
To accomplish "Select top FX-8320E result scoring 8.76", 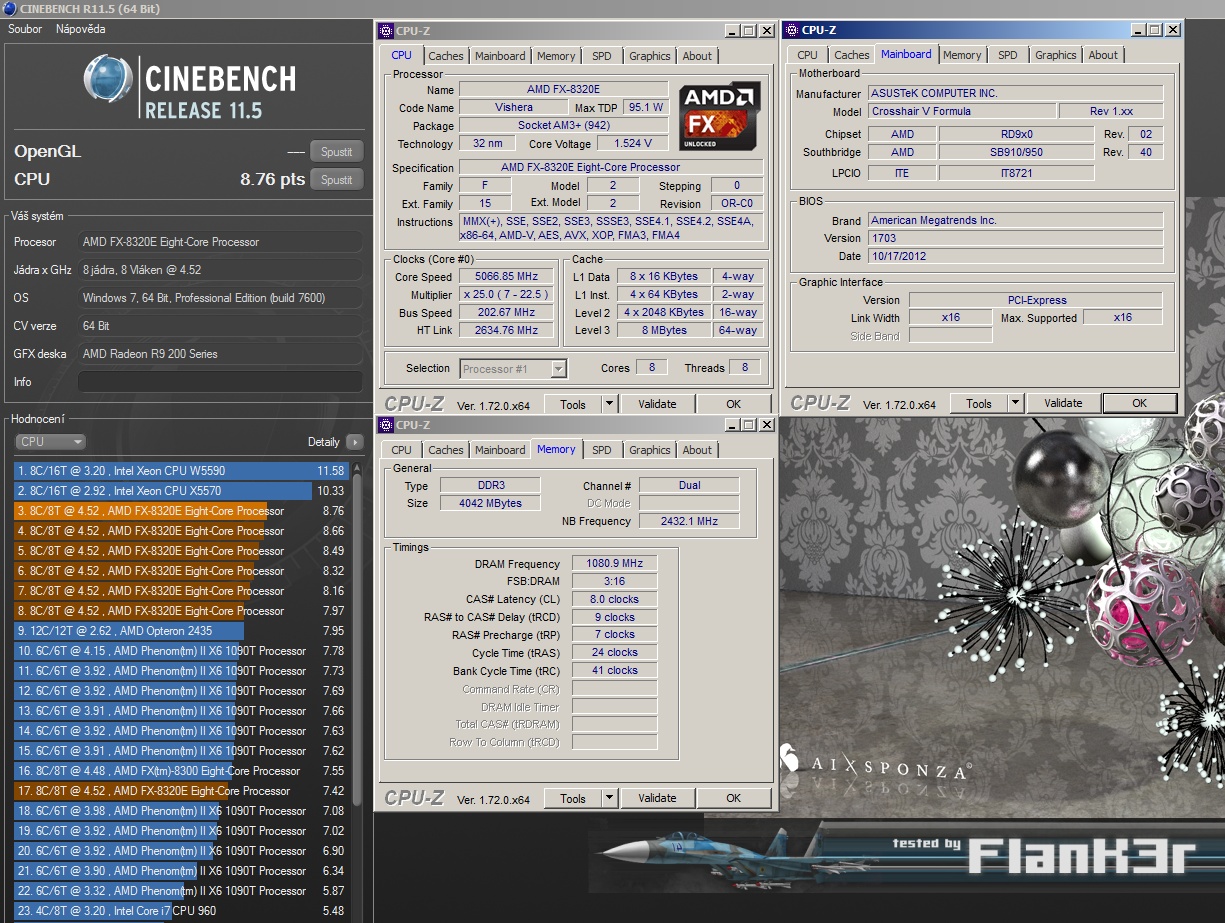I will click(181, 511).
